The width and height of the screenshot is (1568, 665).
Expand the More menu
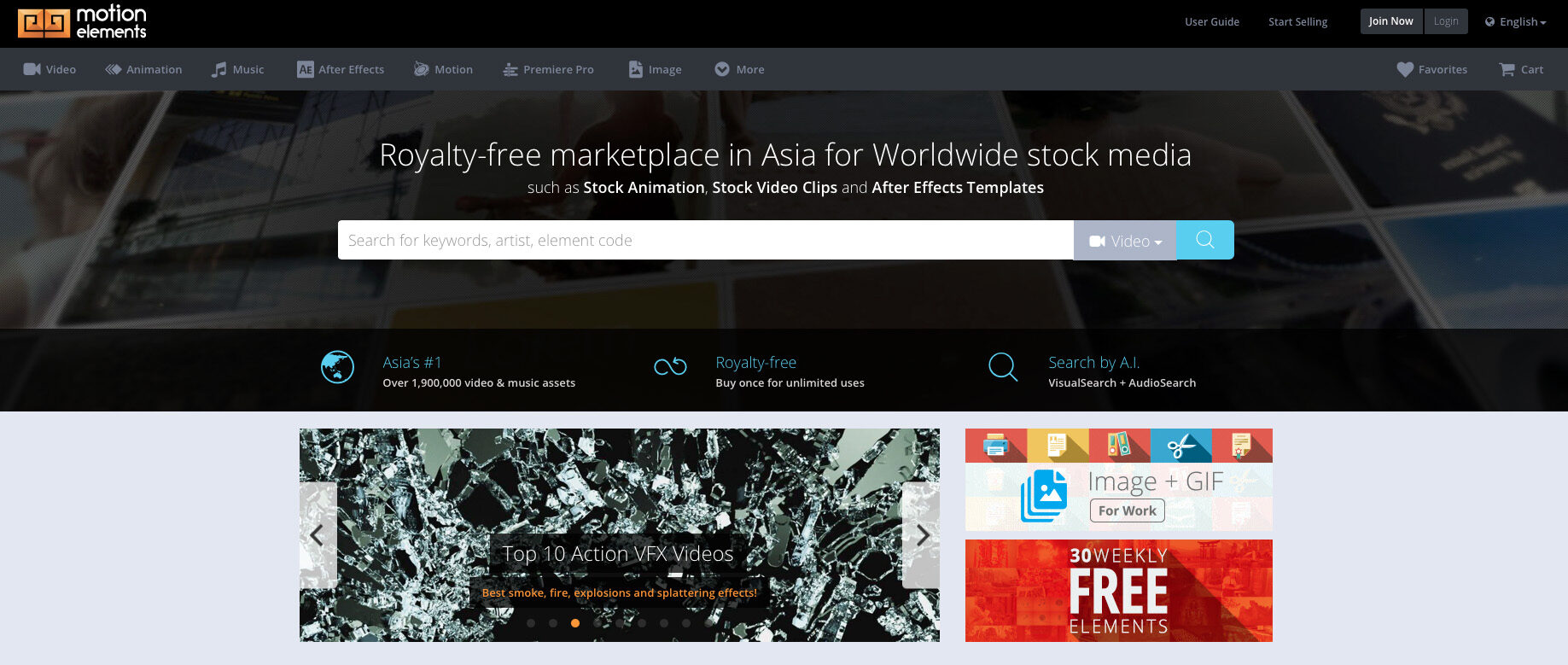coord(739,69)
